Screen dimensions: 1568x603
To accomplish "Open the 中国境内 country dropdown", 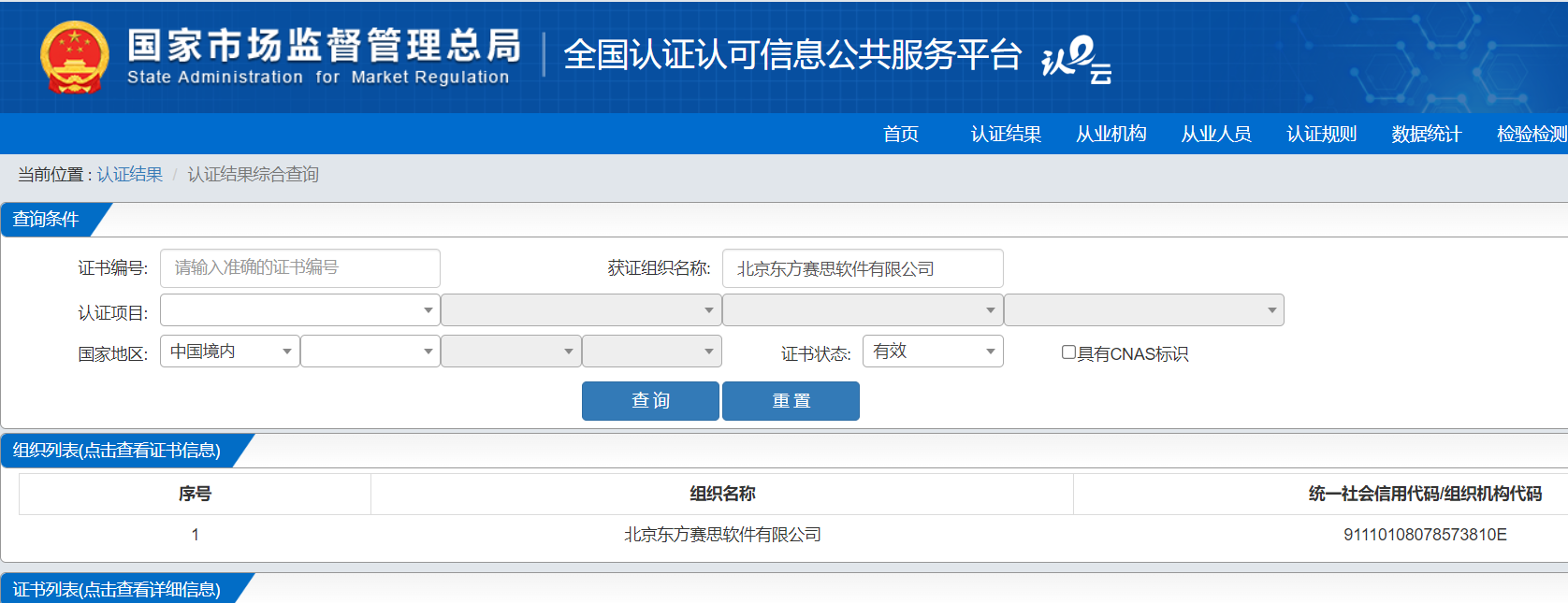I will pyautogui.click(x=230, y=352).
